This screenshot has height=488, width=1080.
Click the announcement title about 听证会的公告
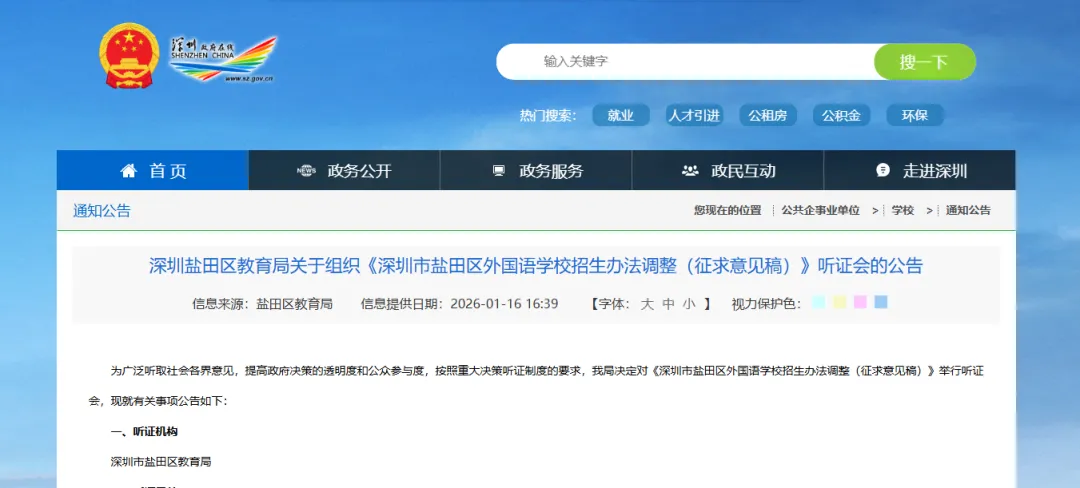tap(536, 266)
